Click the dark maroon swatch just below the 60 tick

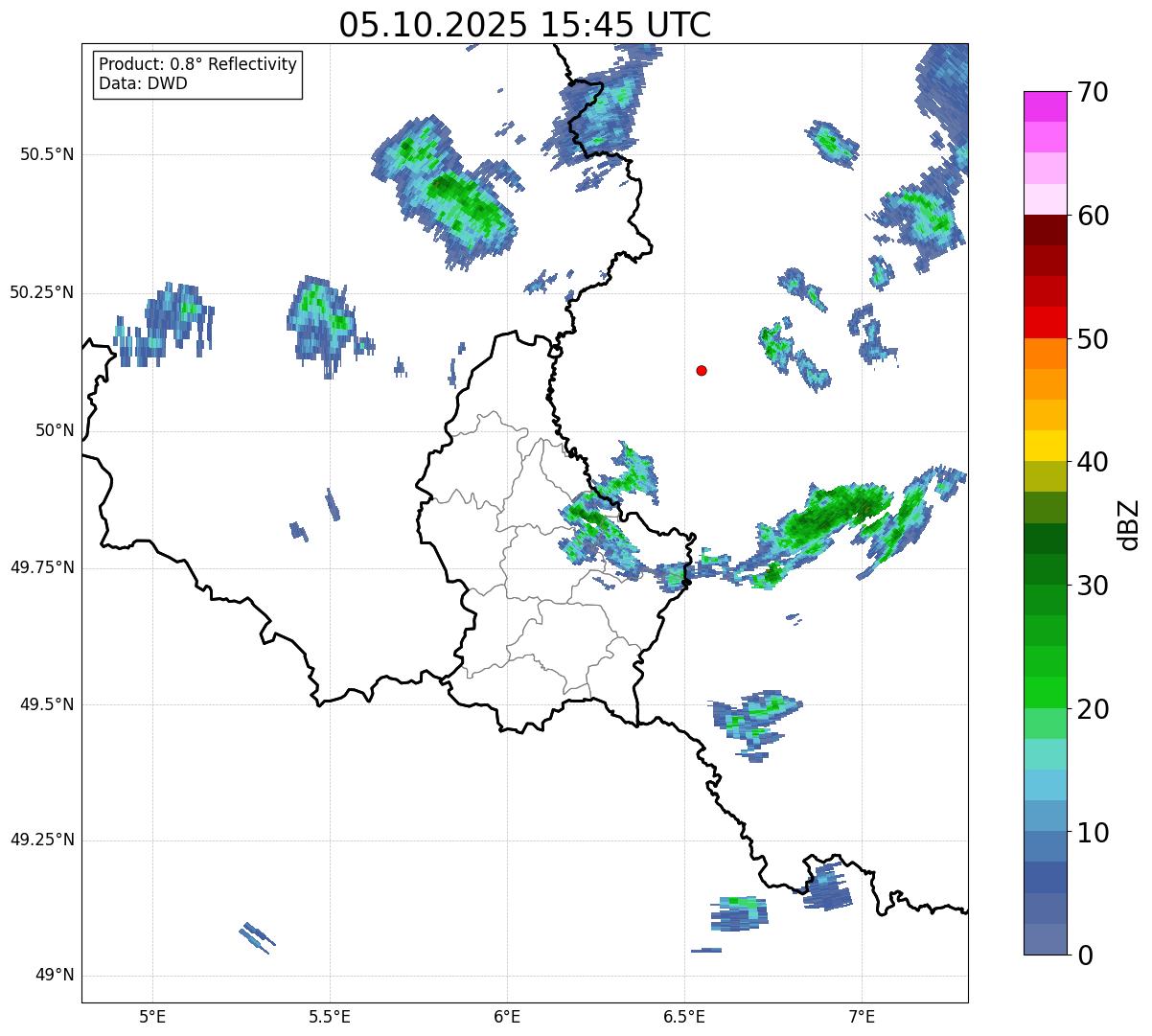click(x=1046, y=230)
